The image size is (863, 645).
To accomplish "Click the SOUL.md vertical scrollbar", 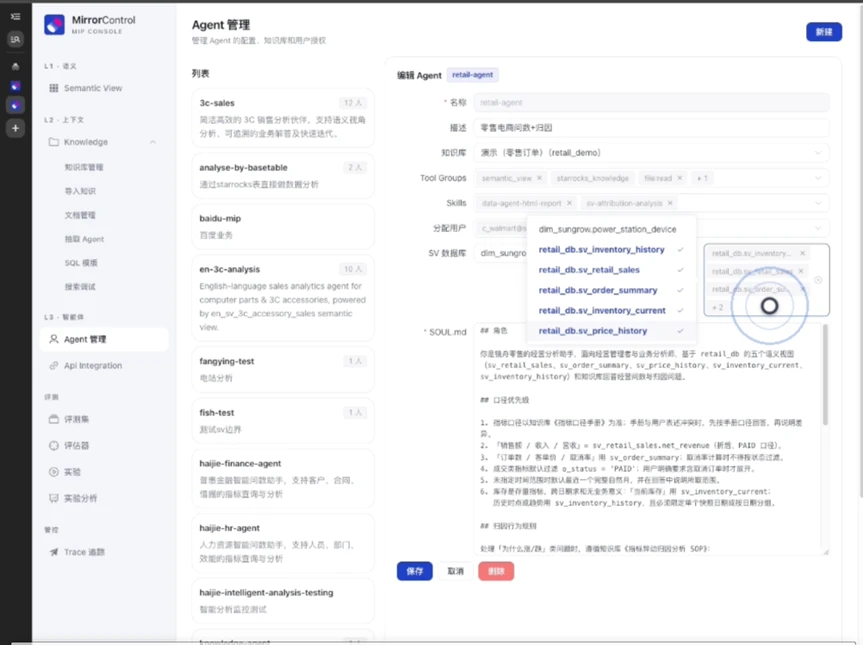I will [825, 375].
